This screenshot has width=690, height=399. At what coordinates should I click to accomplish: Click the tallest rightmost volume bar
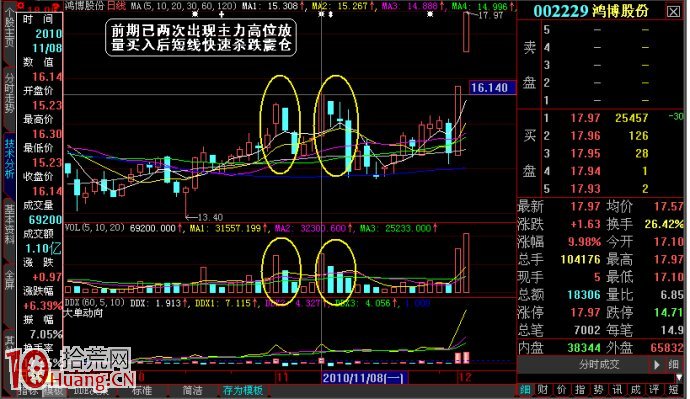[x=466, y=263]
